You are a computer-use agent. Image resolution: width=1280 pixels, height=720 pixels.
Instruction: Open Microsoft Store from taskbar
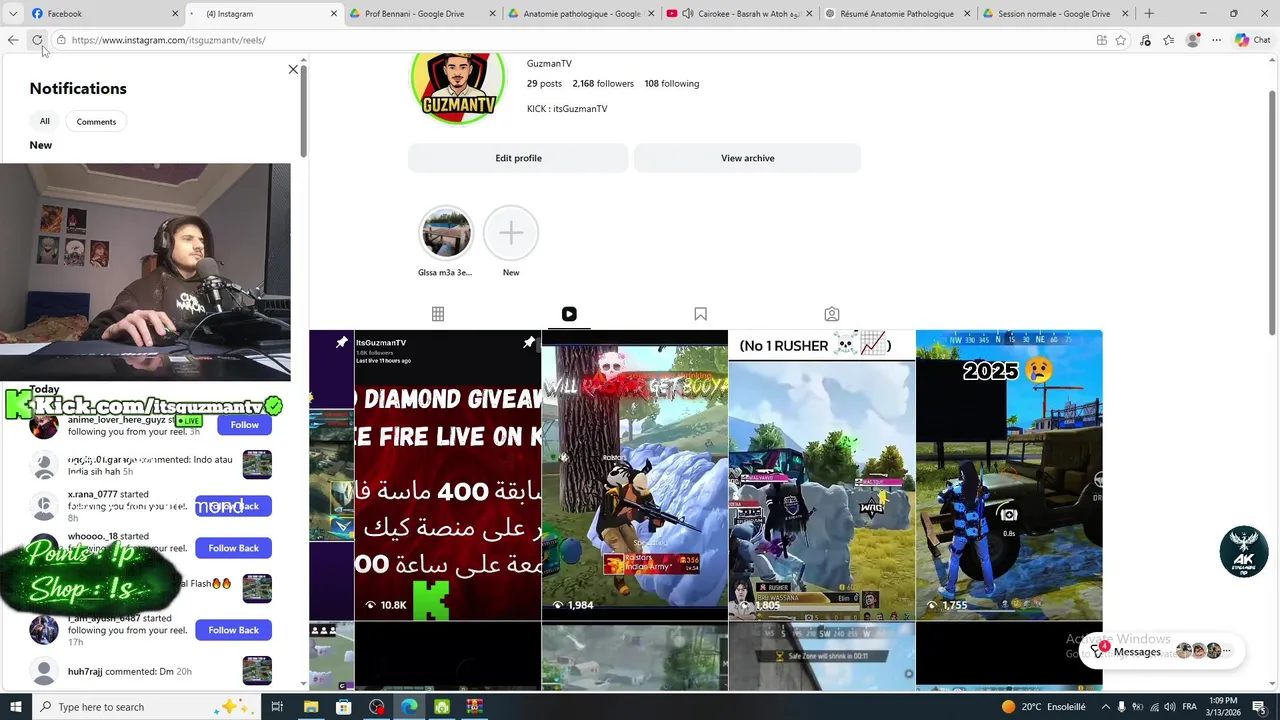[343, 707]
